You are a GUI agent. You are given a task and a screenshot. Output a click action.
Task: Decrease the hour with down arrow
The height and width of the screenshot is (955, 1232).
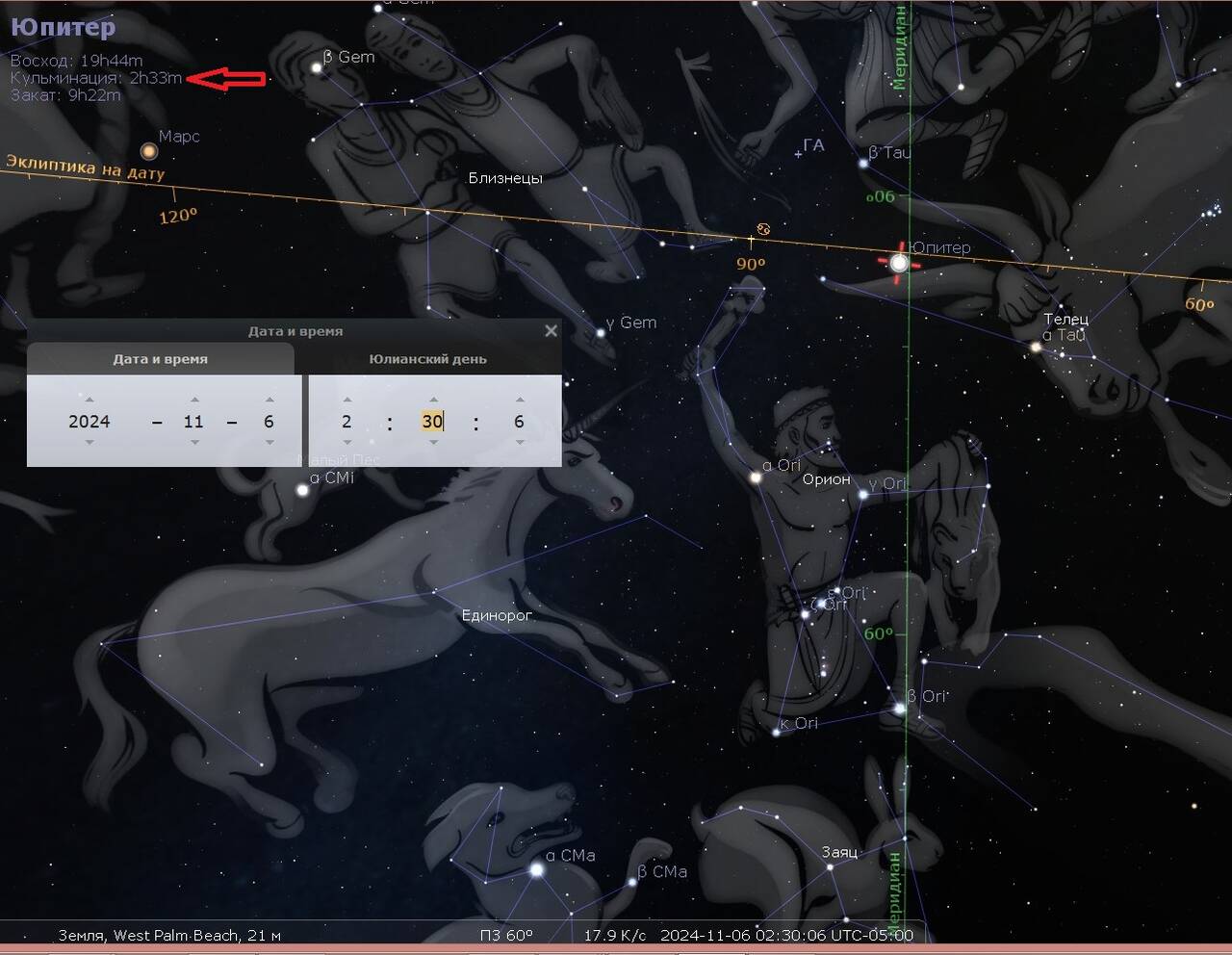click(x=347, y=443)
